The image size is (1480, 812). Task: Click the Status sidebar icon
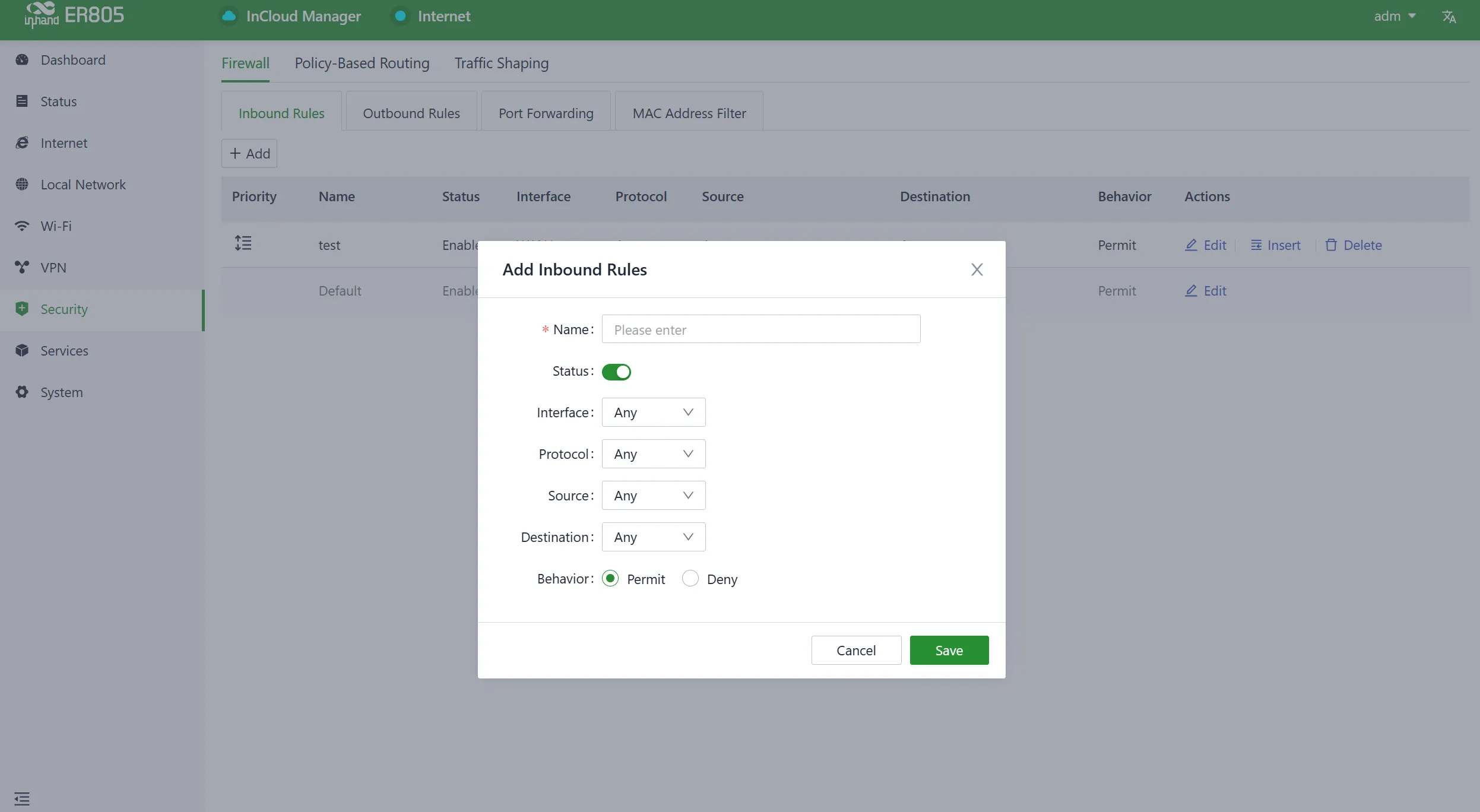[22, 101]
